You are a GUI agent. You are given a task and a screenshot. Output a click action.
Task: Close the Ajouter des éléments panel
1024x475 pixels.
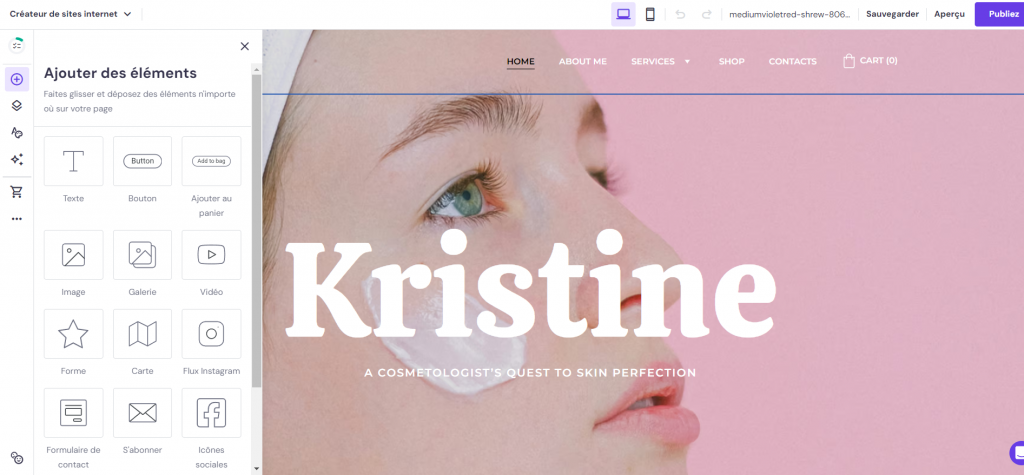tap(245, 46)
